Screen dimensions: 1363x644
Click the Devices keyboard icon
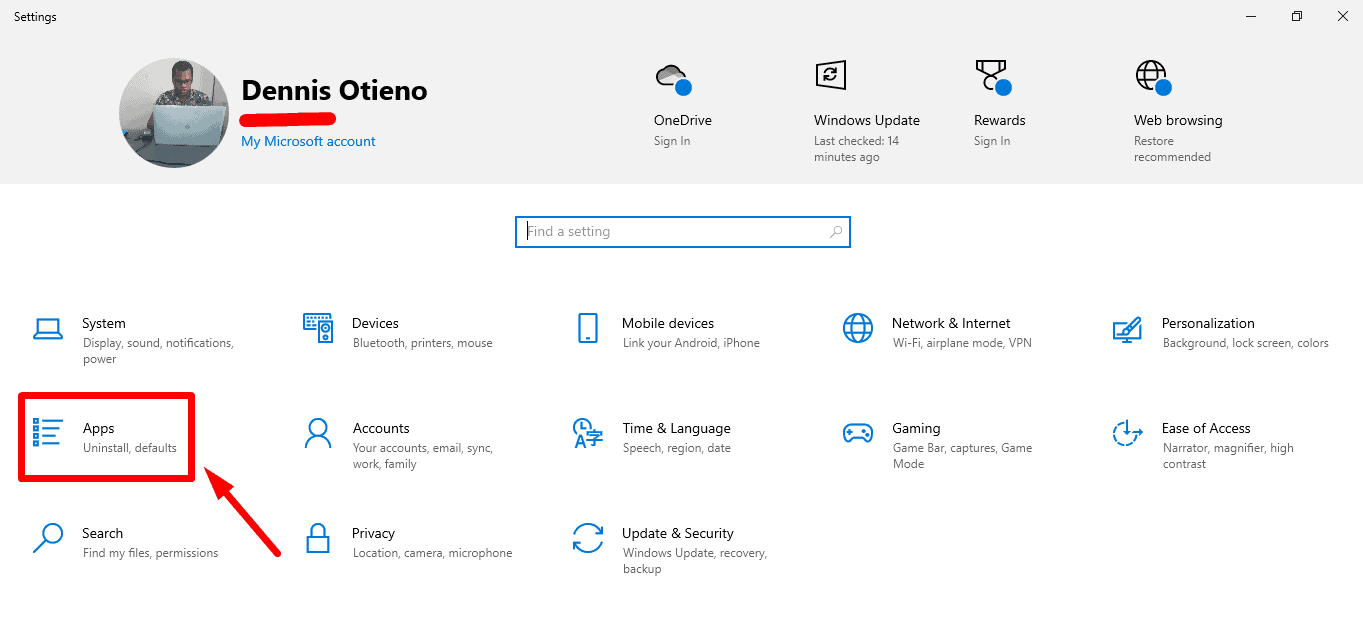click(317, 328)
